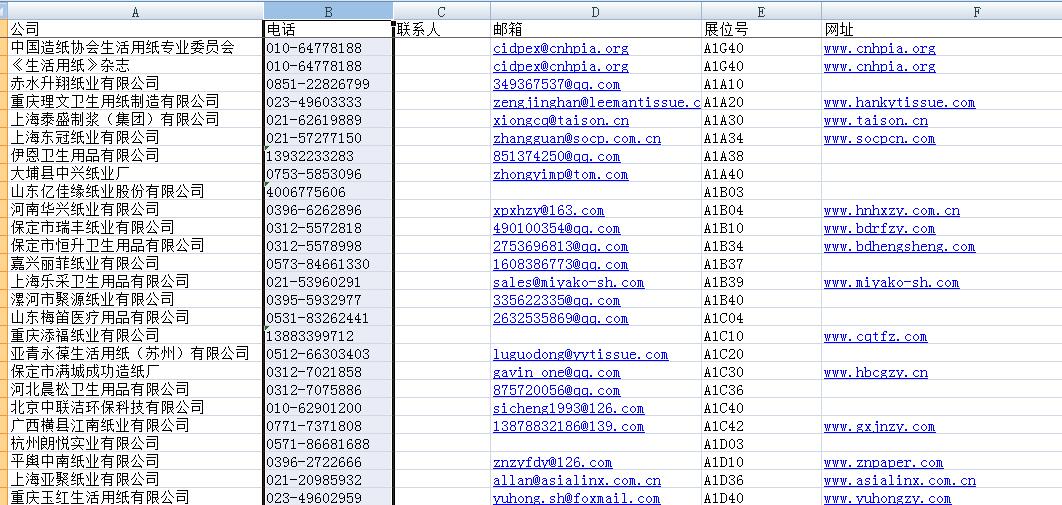Select cell 漯河市聚源纸业有限公司
1062x505 pixels.
pyautogui.click(x=135, y=301)
